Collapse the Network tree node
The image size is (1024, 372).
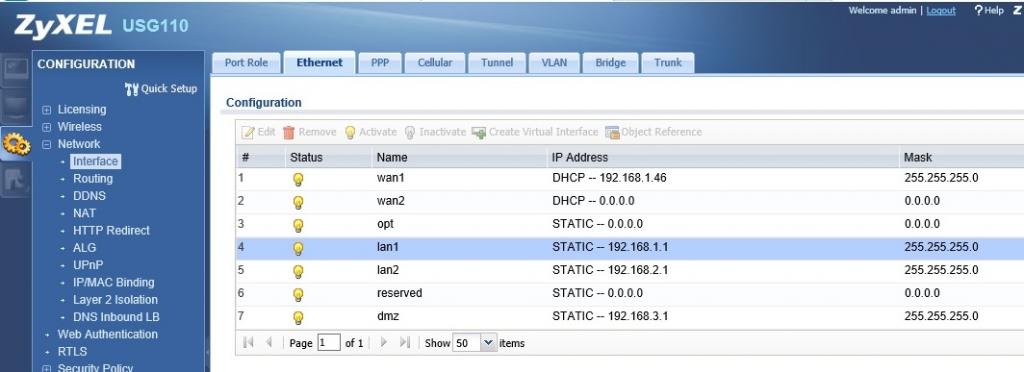tap(46, 145)
